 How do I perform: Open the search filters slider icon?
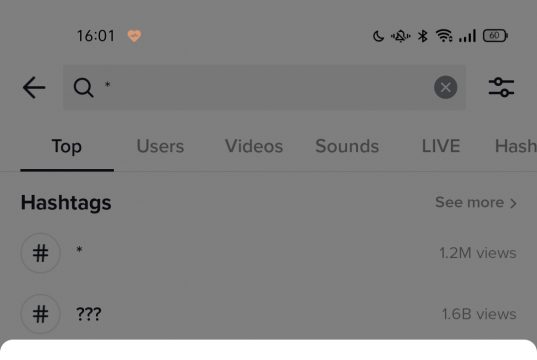501,87
